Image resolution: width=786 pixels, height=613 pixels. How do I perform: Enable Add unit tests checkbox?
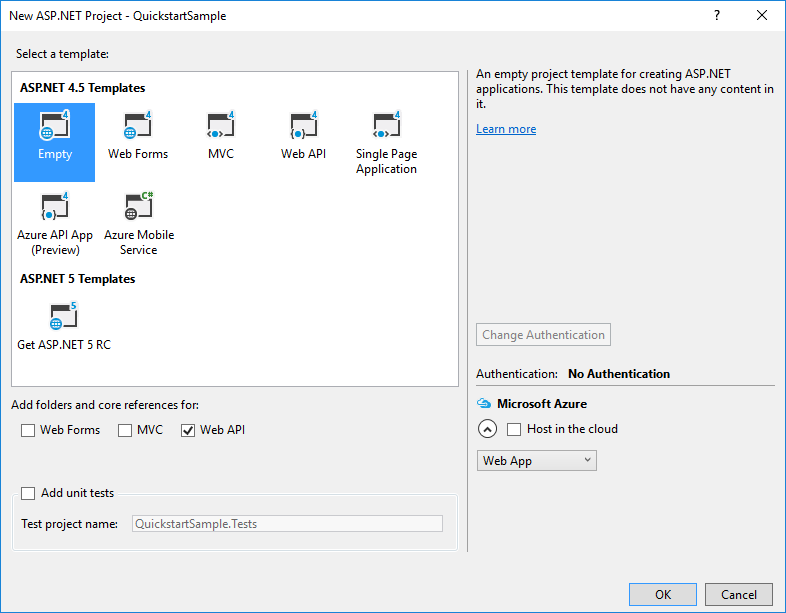click(x=28, y=493)
